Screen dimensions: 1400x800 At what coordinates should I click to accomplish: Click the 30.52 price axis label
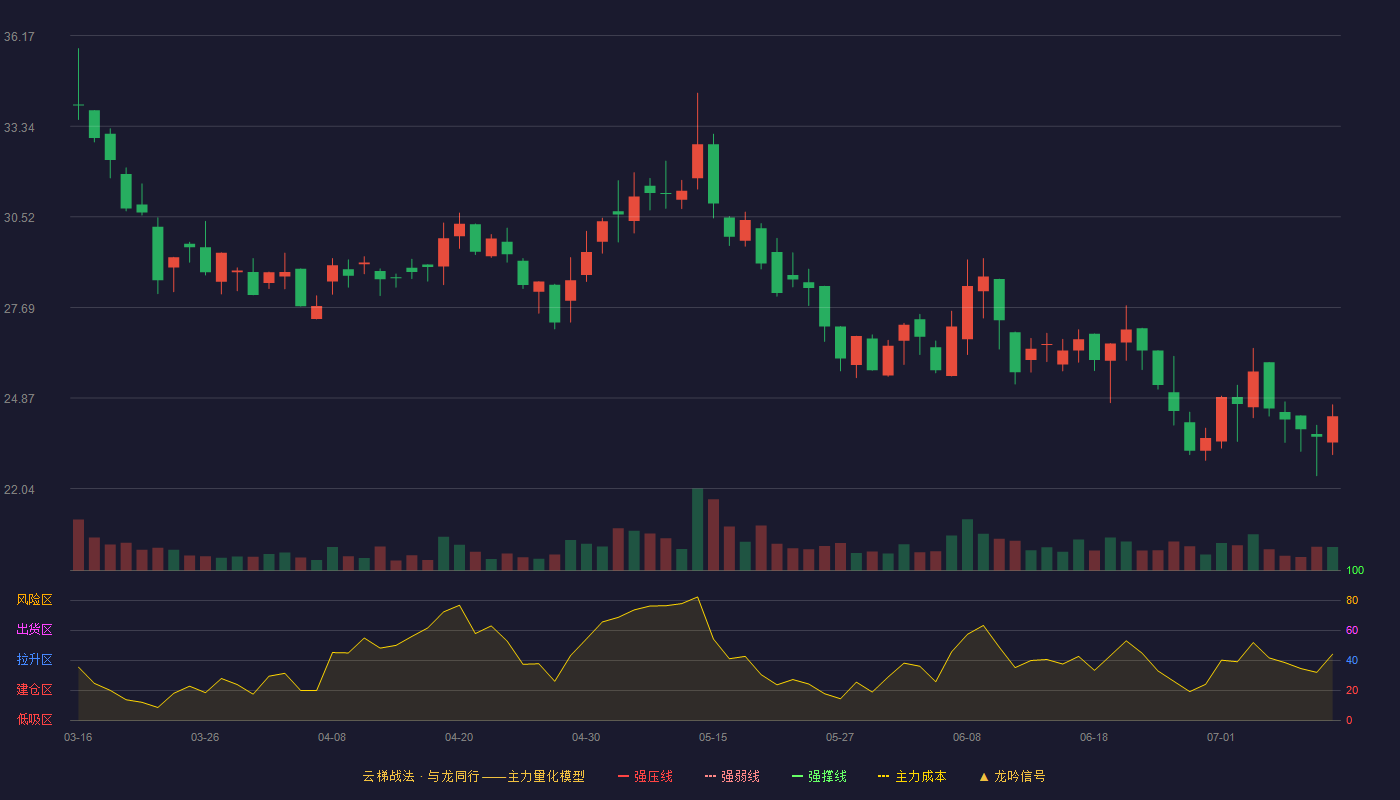19,218
